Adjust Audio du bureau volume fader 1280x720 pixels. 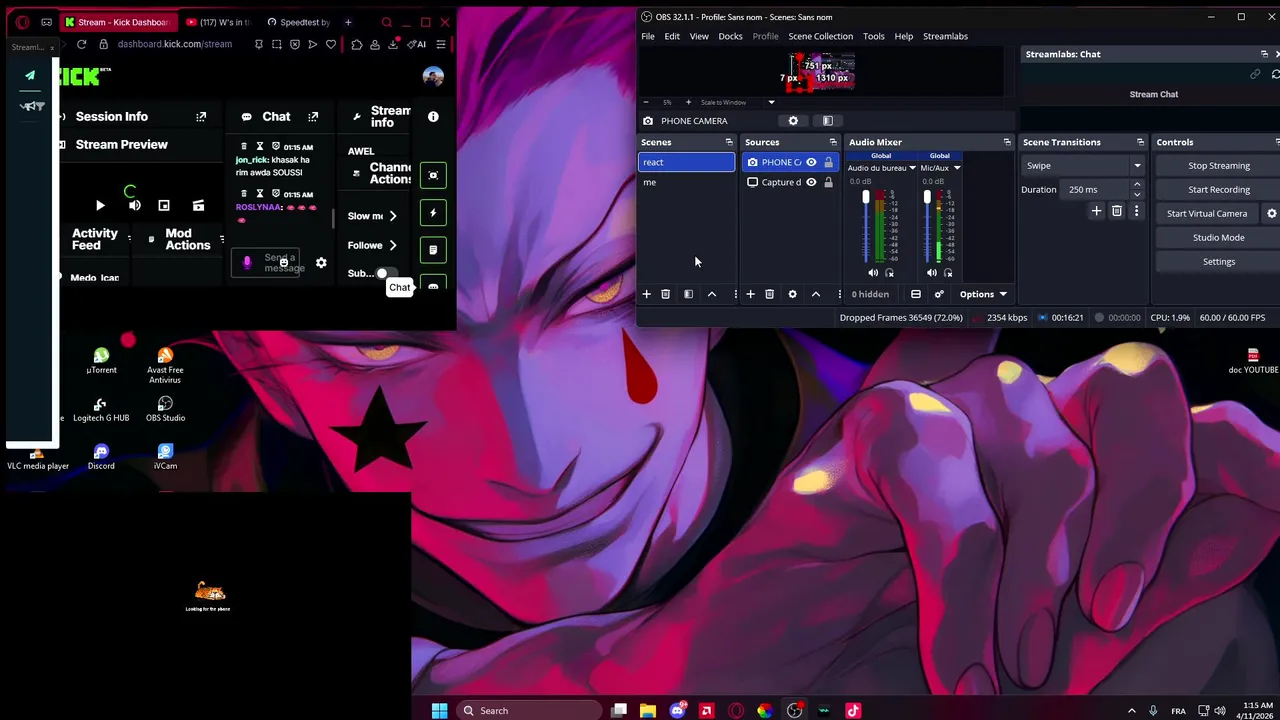point(866,198)
